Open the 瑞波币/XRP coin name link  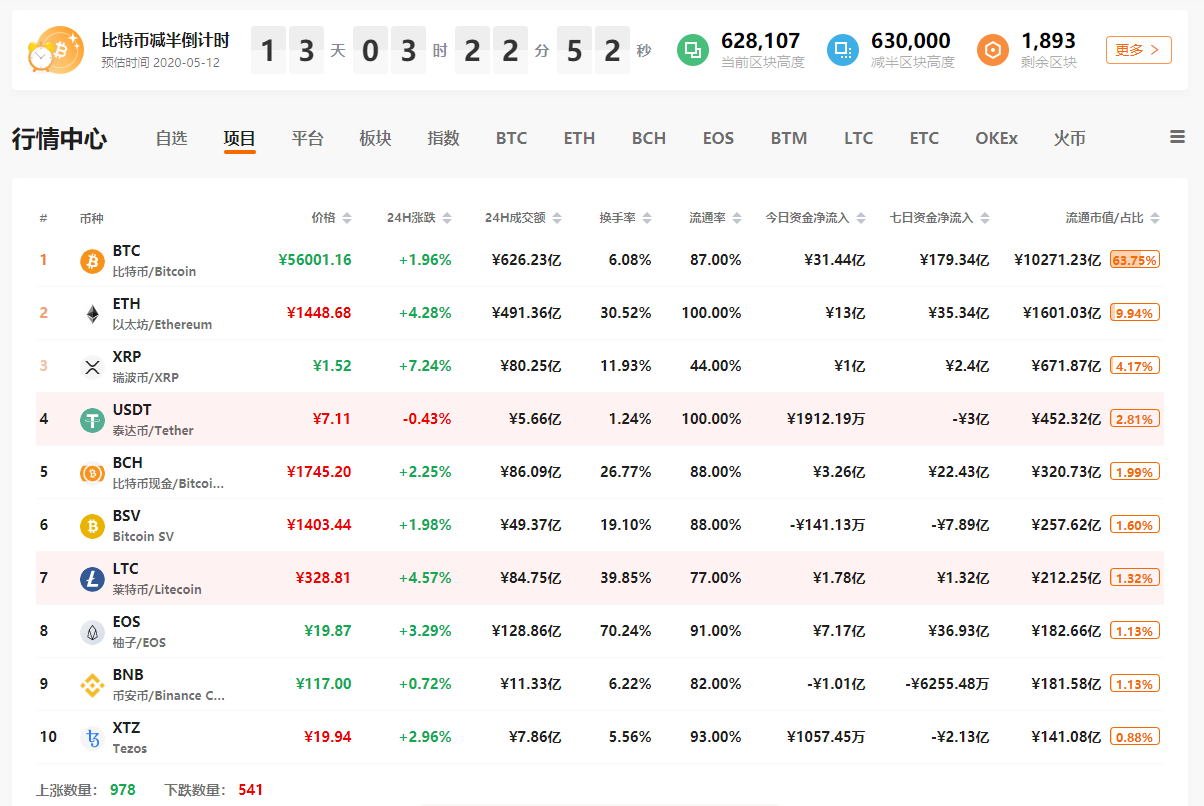click(x=146, y=378)
